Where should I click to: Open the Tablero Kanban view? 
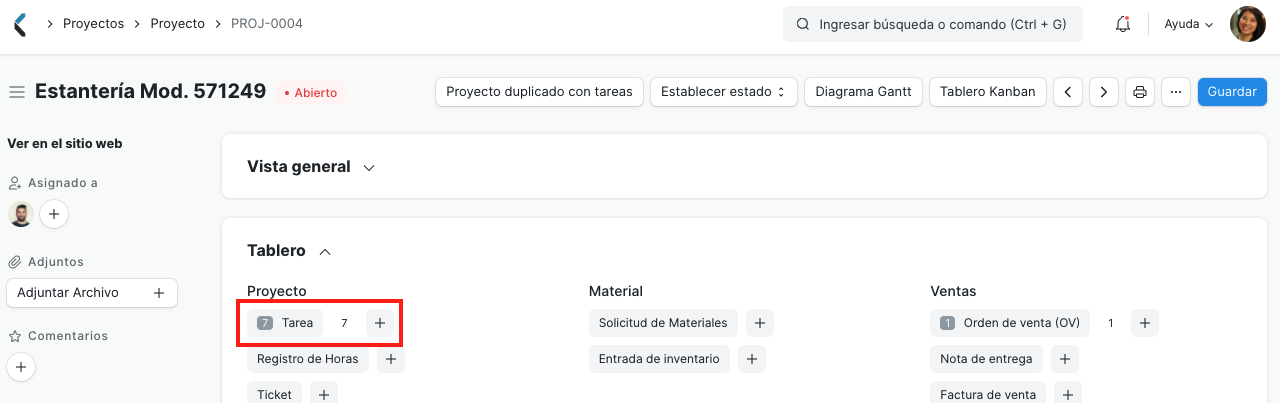[x=988, y=92]
